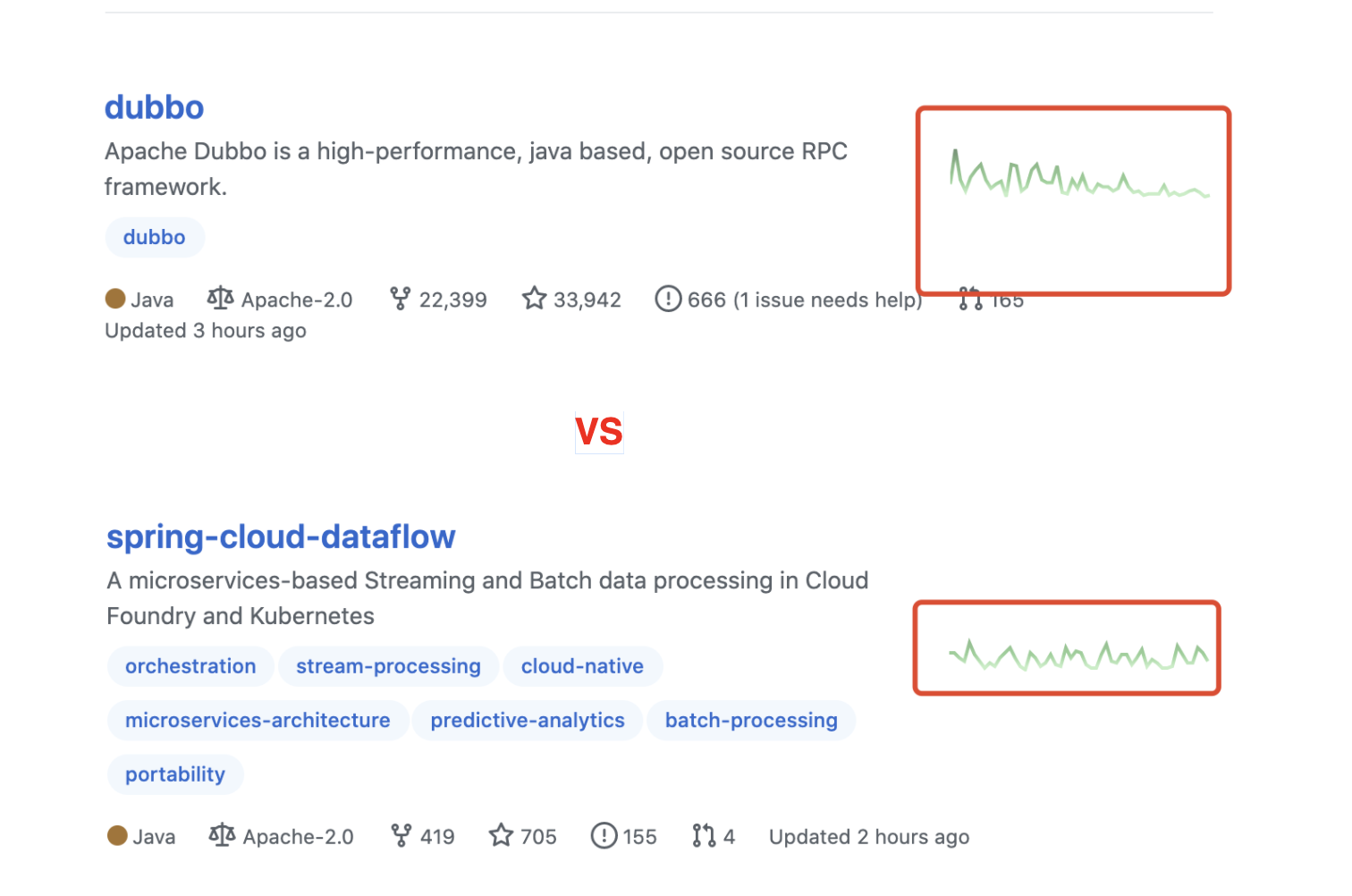
Task: Click the spring-cloud-dataflow fork icon
Action: pos(401,836)
